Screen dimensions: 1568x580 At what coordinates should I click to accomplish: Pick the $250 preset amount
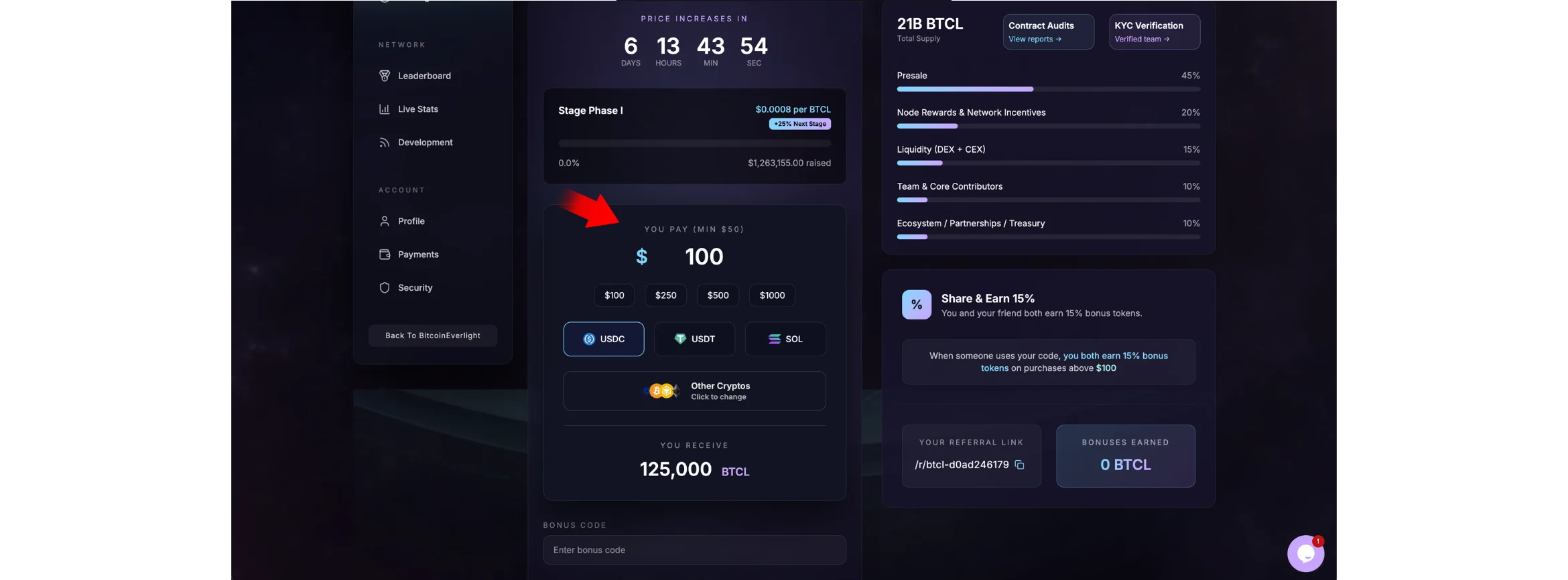(x=665, y=295)
